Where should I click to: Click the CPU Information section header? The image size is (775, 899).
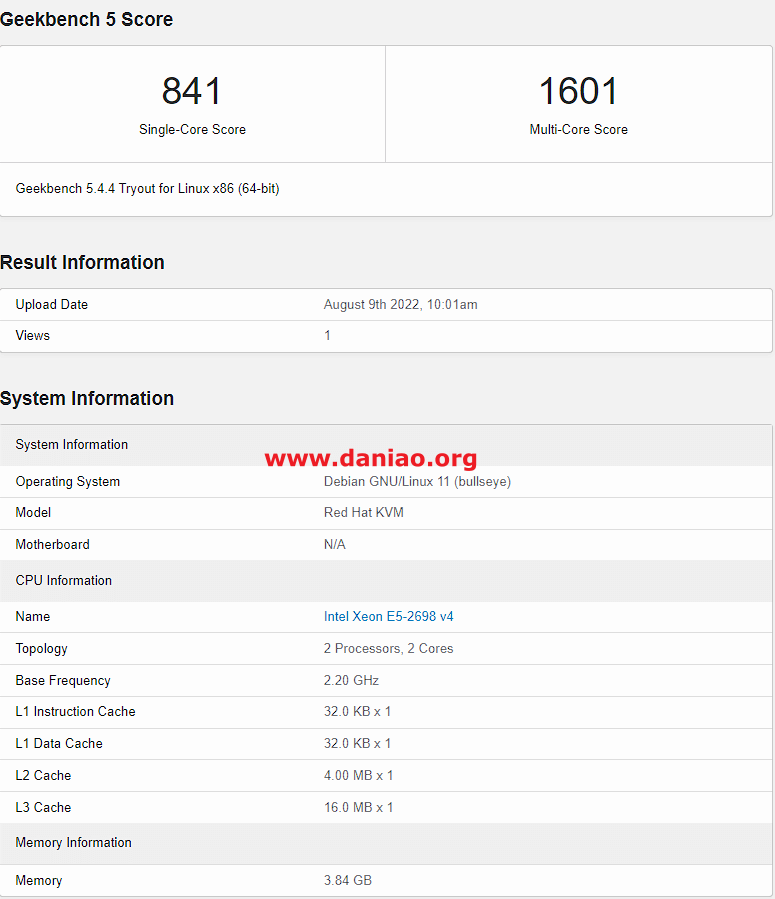click(386, 581)
